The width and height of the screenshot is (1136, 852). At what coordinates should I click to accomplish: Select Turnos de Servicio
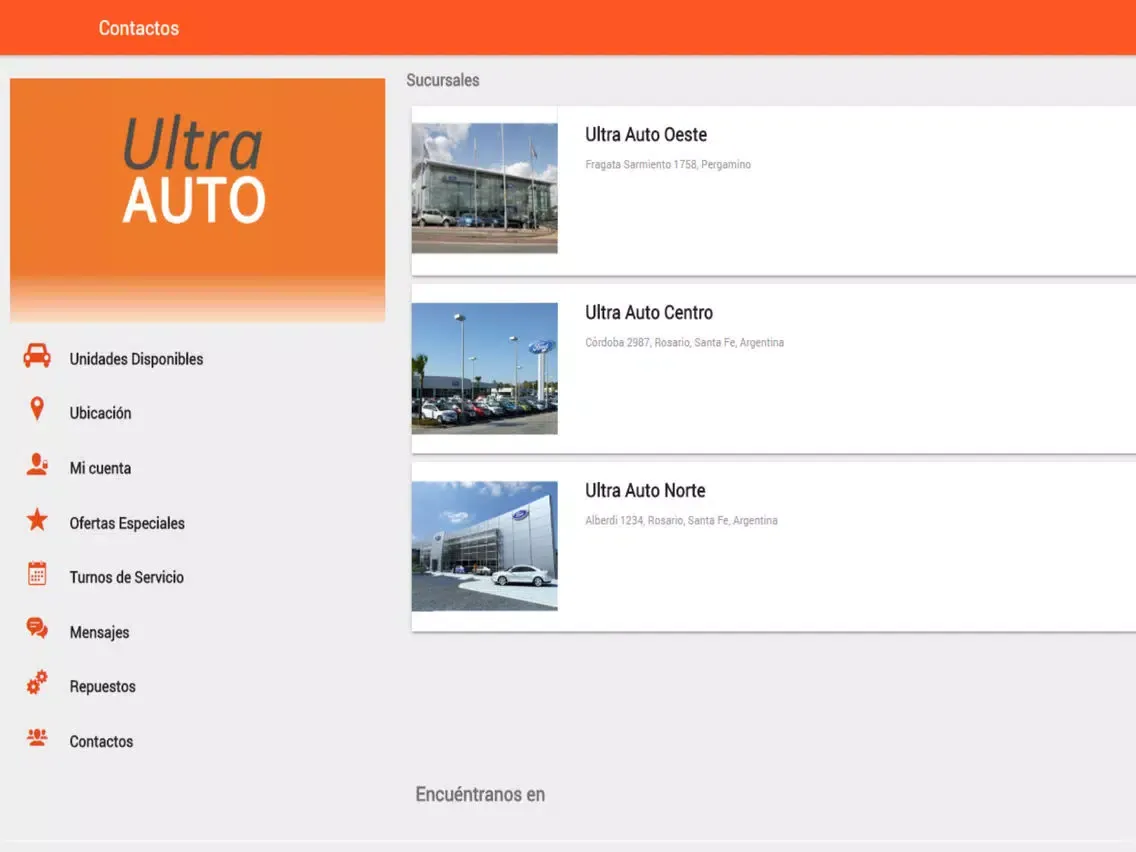coord(127,577)
